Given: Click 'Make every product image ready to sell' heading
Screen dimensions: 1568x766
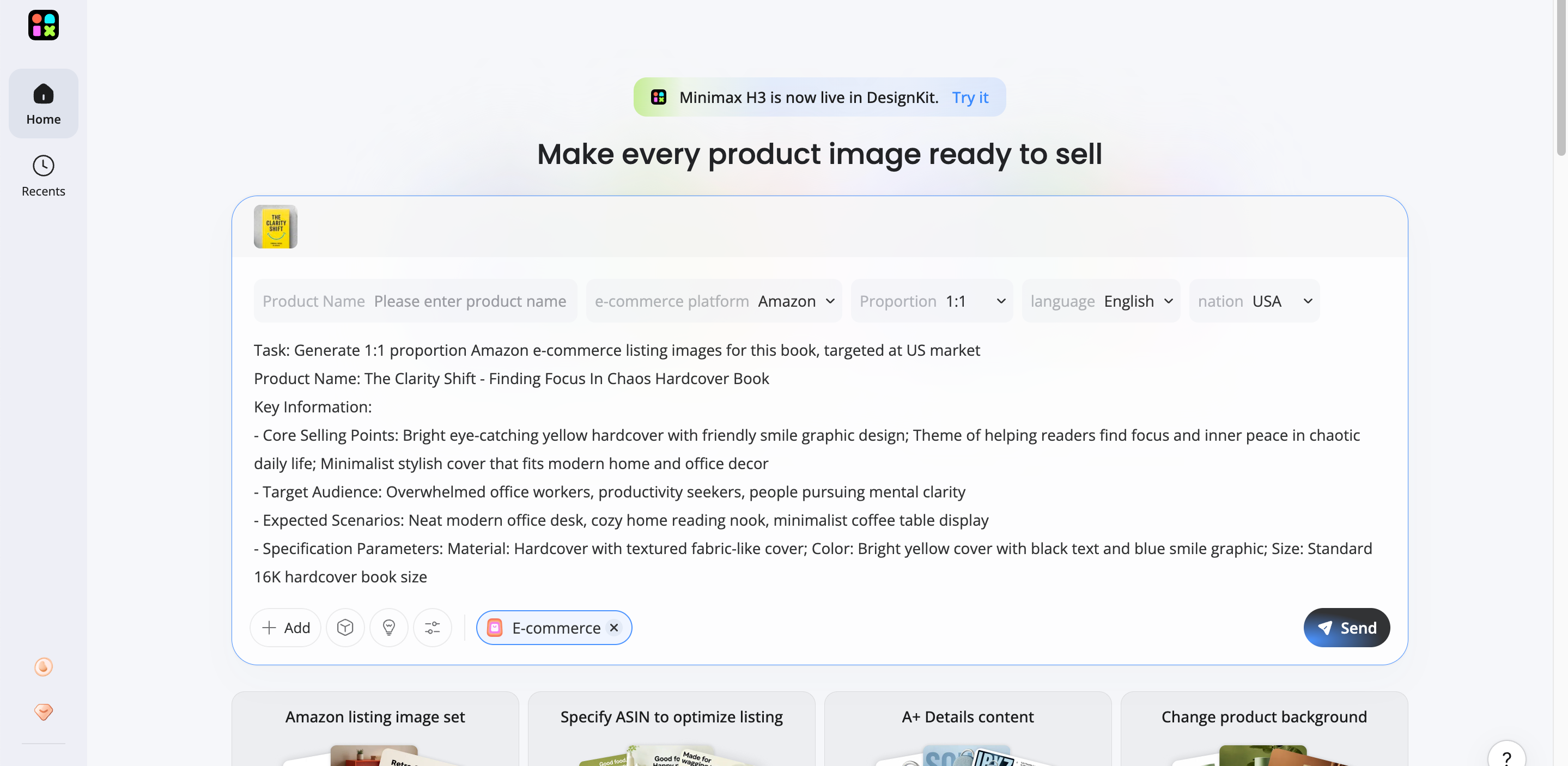Looking at the screenshot, I should [x=819, y=154].
